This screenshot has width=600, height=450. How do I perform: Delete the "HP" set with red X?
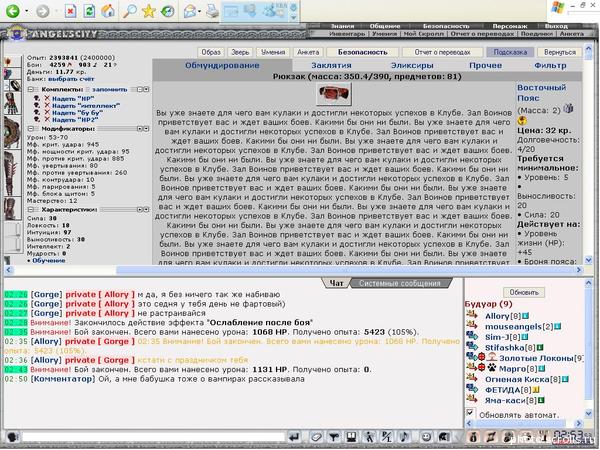pos(47,98)
